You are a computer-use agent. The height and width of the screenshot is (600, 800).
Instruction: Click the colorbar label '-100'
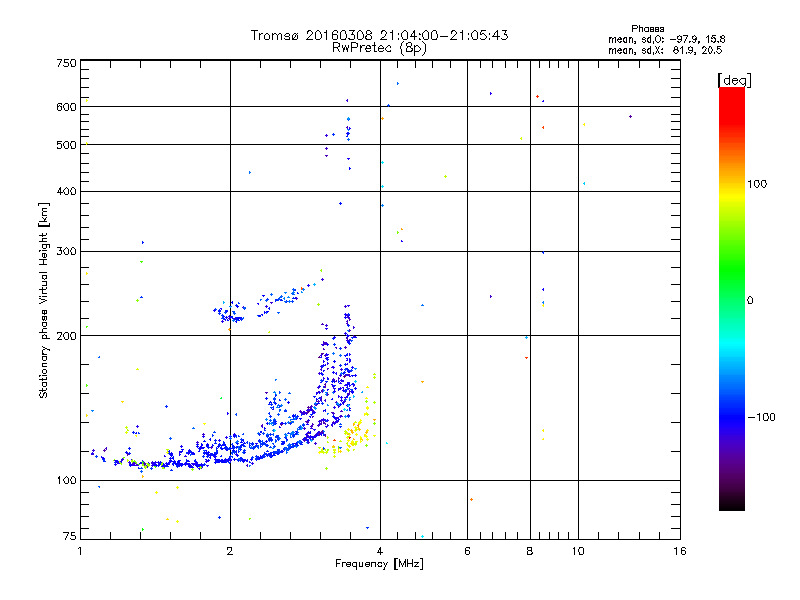pyautogui.click(x=761, y=417)
